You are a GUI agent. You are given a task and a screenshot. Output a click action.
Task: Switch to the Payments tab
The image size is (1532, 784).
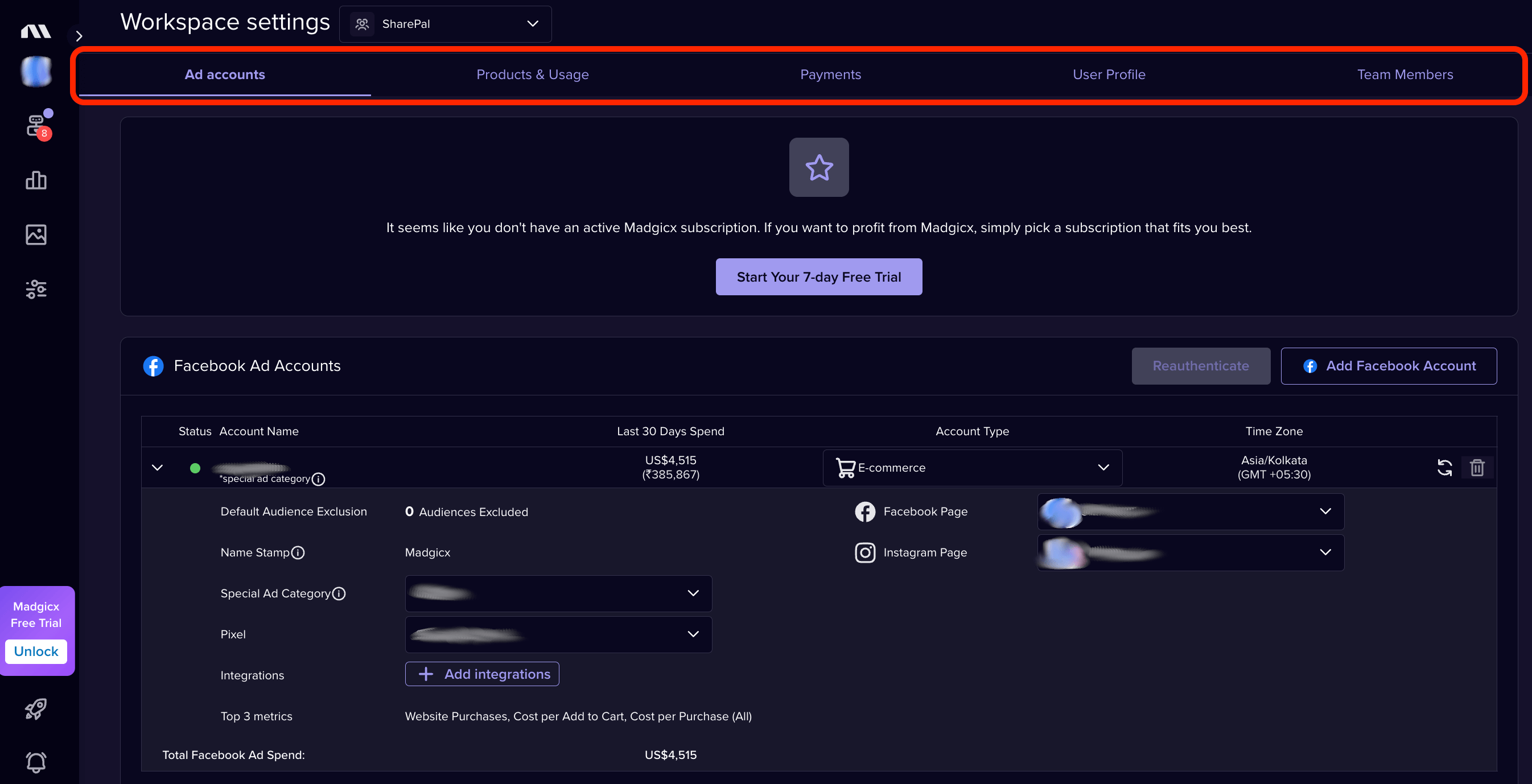830,75
